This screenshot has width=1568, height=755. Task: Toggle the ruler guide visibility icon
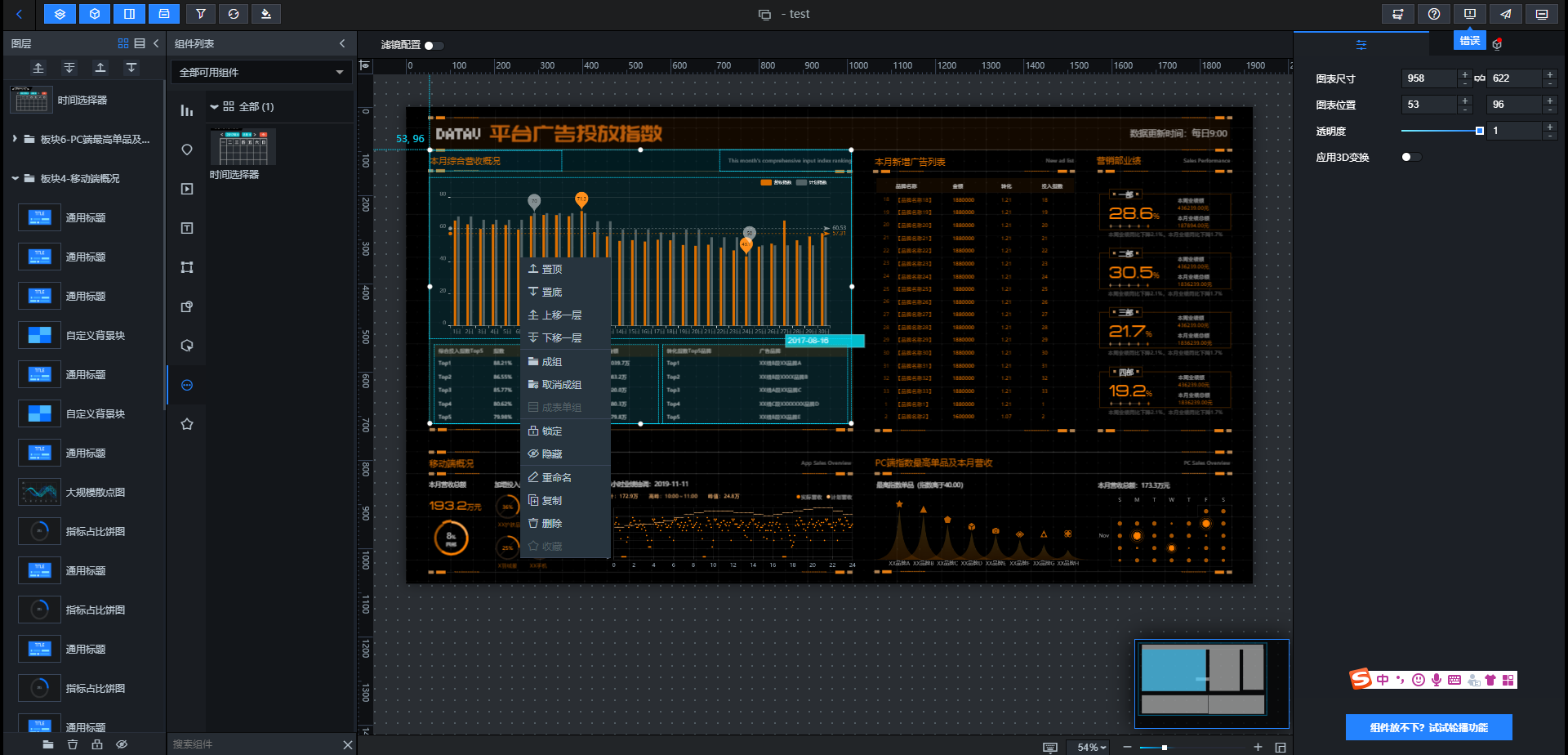[365, 65]
